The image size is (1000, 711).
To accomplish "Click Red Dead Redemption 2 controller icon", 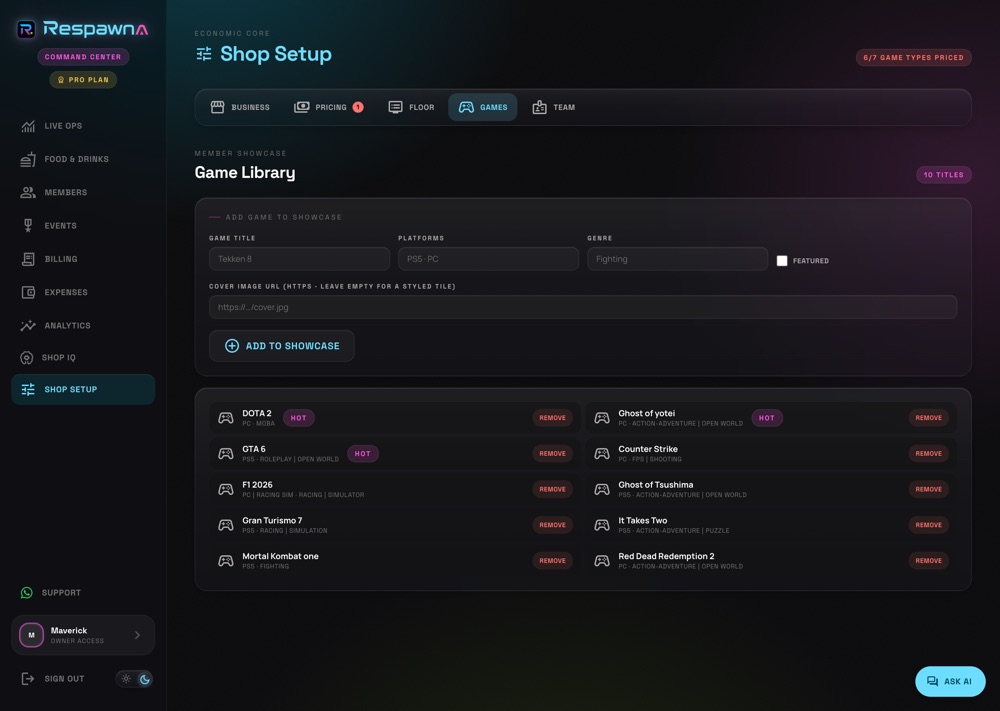I will pos(602,561).
